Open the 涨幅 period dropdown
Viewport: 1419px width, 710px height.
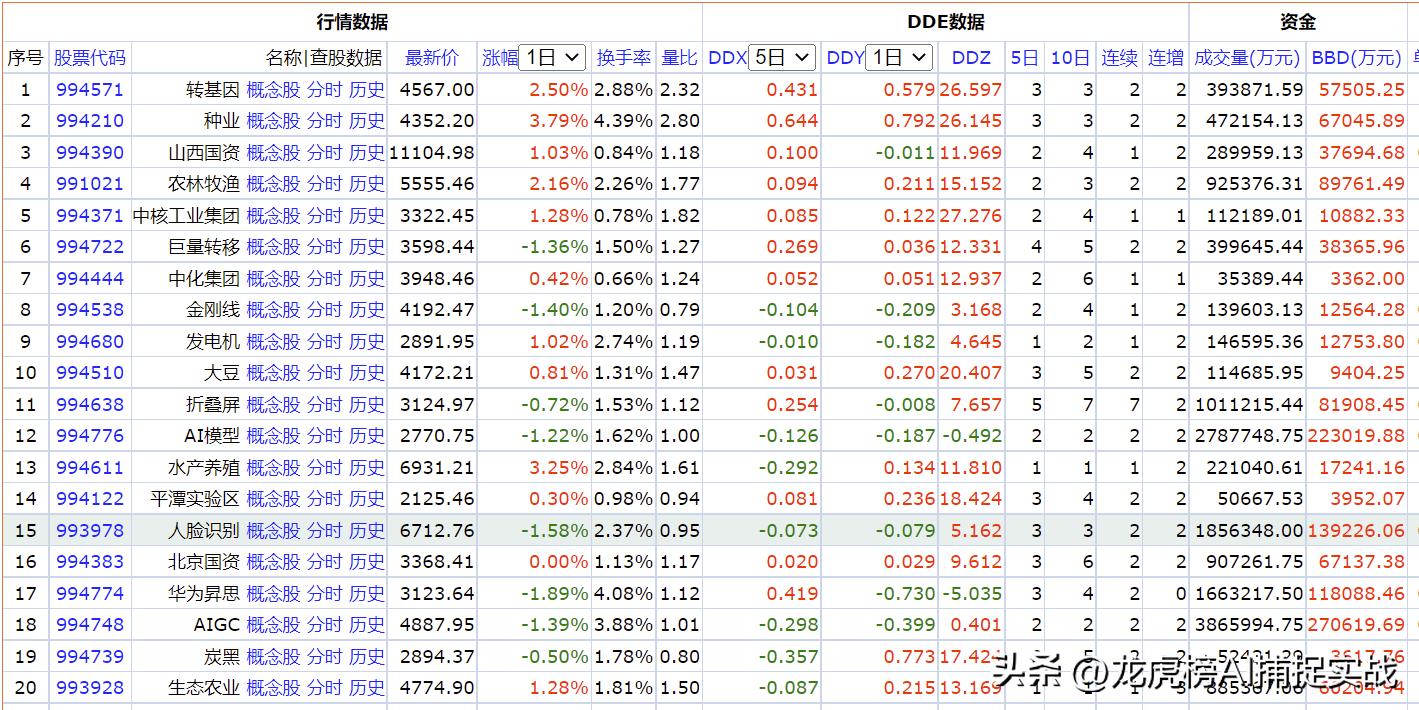550,57
